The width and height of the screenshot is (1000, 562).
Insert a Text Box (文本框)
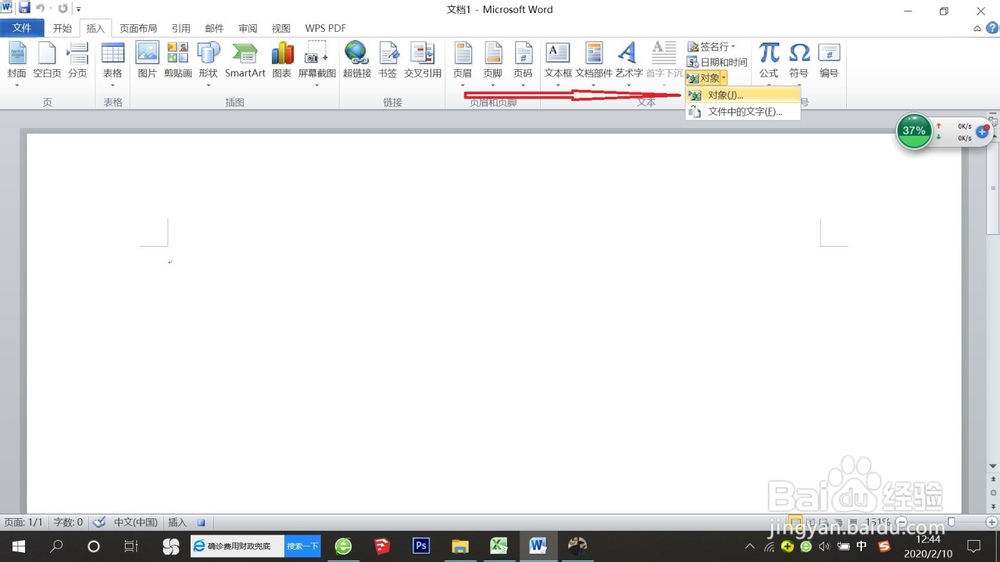click(x=558, y=62)
